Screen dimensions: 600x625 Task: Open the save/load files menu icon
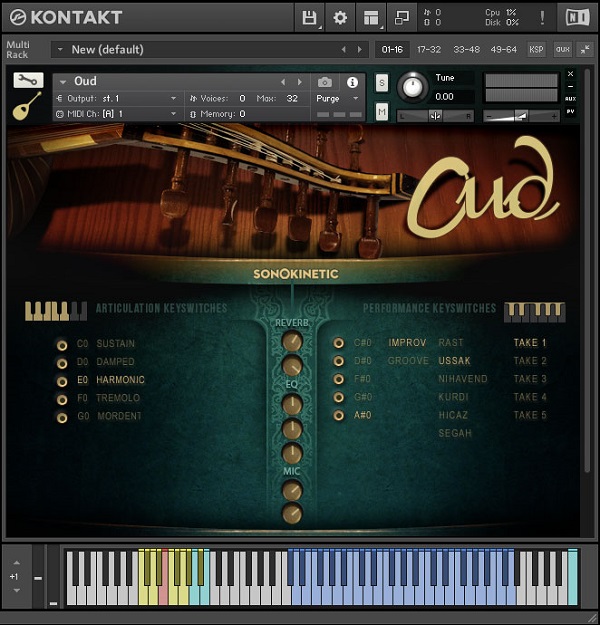point(309,18)
